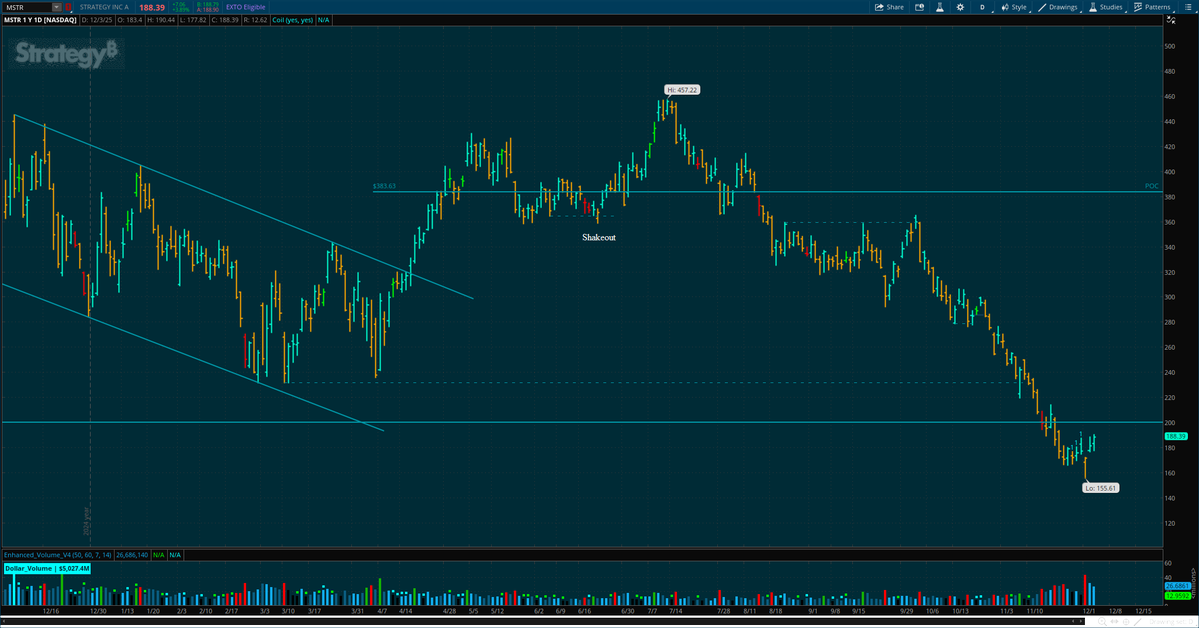Click the R: 12.62 range readout
Viewport: 1199px width, 628px height.
(255, 20)
